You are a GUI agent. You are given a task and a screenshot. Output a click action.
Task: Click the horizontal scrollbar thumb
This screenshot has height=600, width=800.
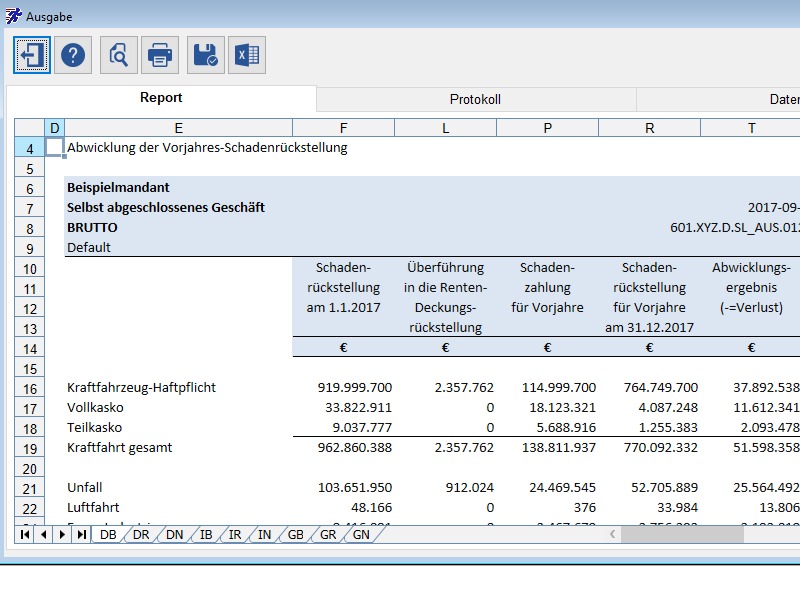point(682,535)
